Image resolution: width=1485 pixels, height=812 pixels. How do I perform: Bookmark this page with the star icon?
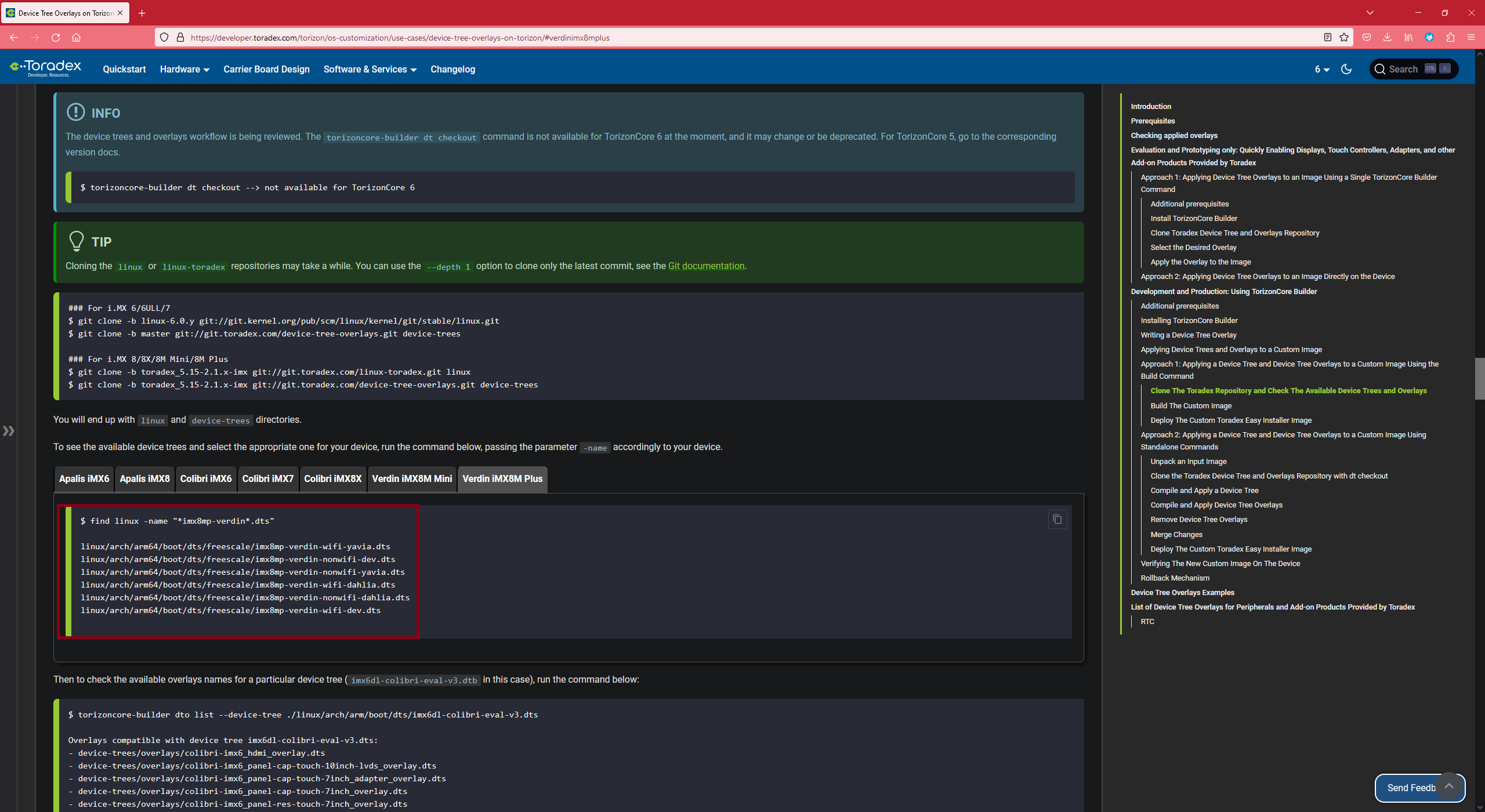click(x=1344, y=38)
